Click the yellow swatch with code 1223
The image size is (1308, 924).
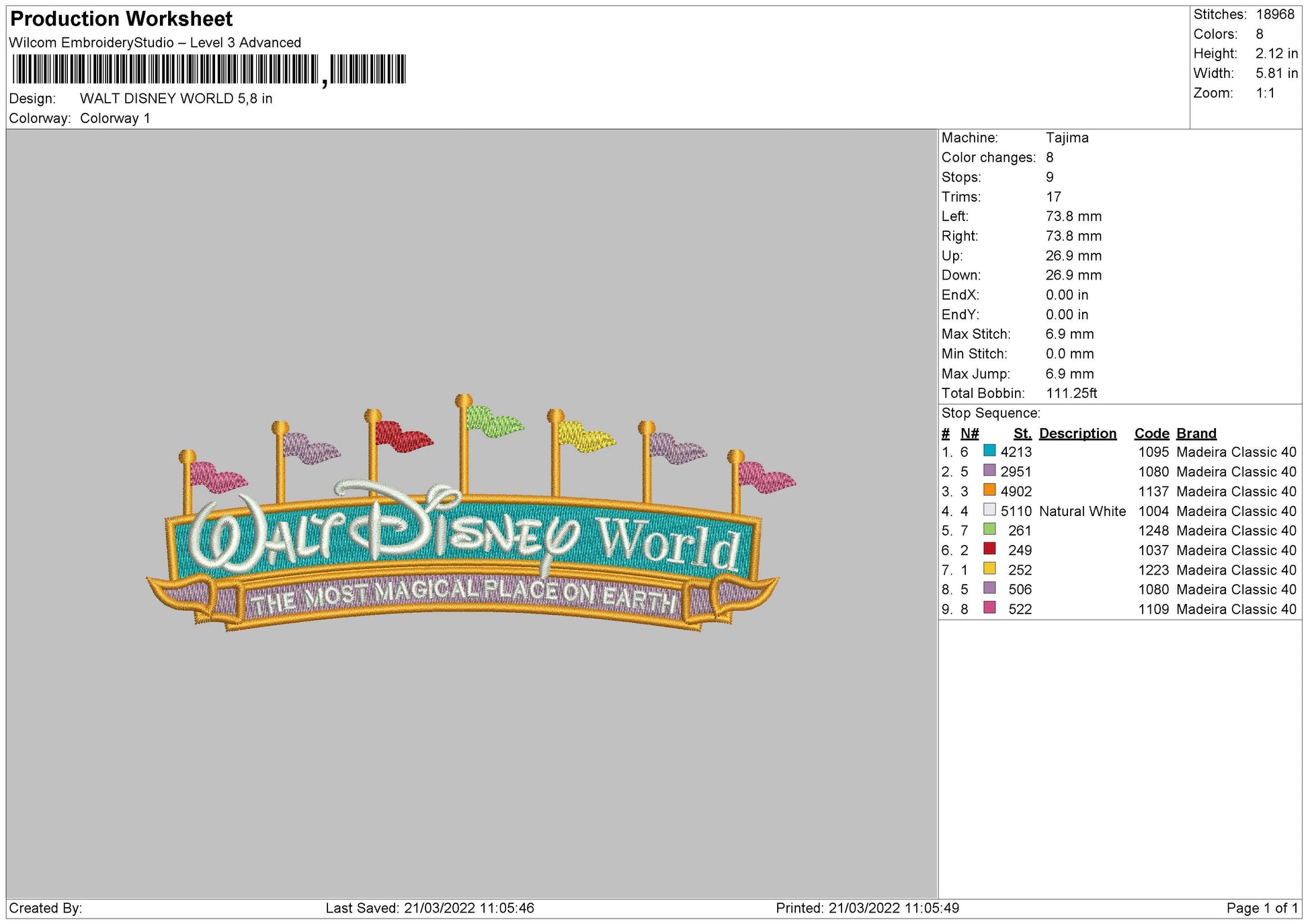coord(989,569)
